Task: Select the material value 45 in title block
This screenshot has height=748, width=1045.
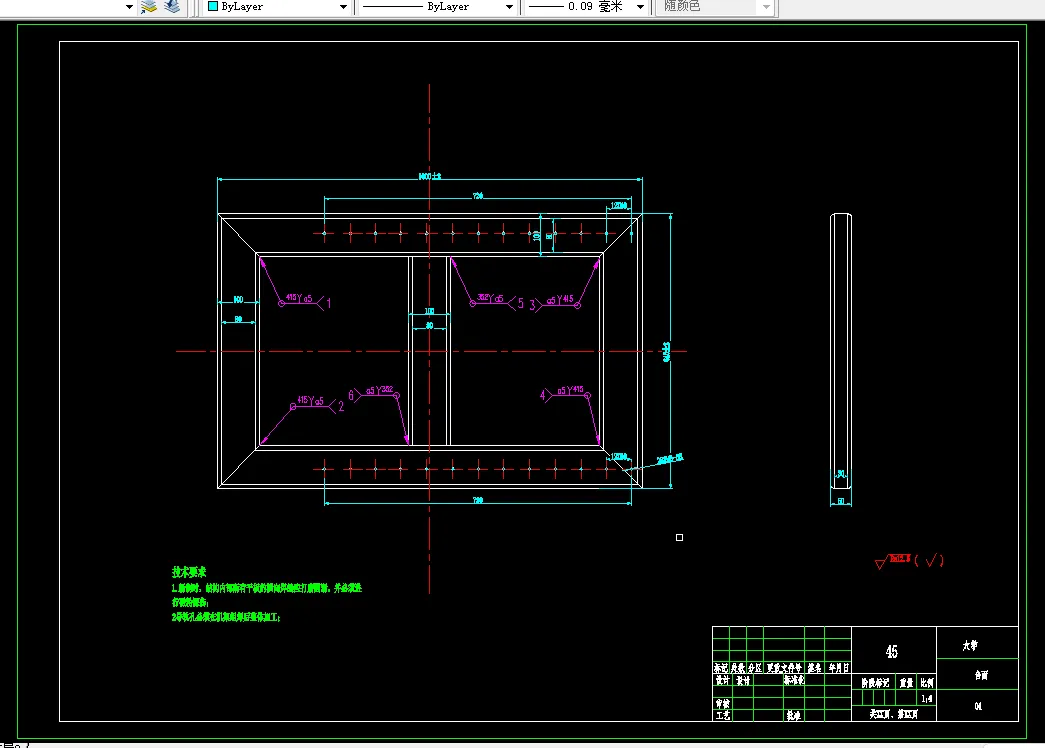Action: coord(892,651)
